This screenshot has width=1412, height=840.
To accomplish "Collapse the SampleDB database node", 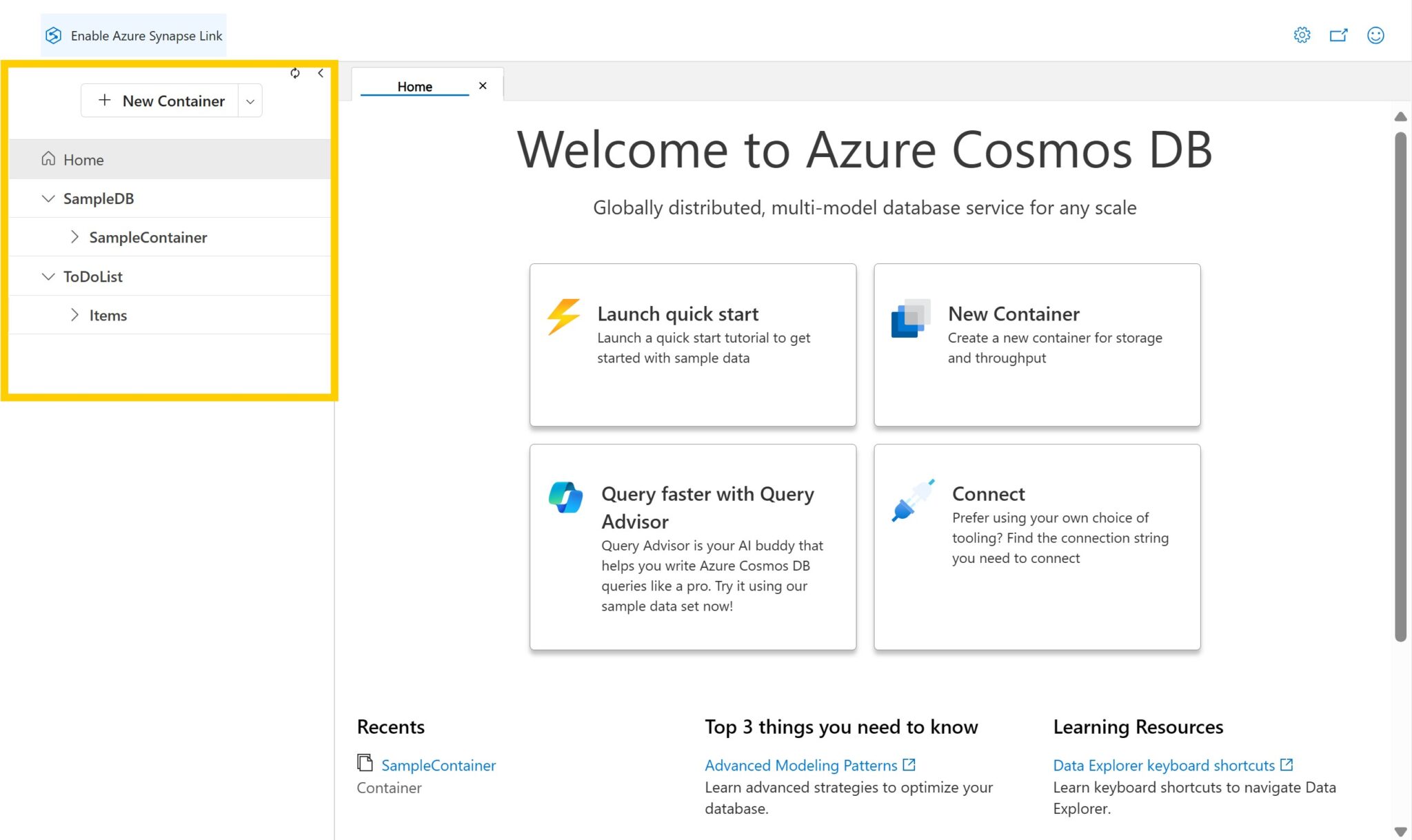I will pyautogui.click(x=48, y=198).
